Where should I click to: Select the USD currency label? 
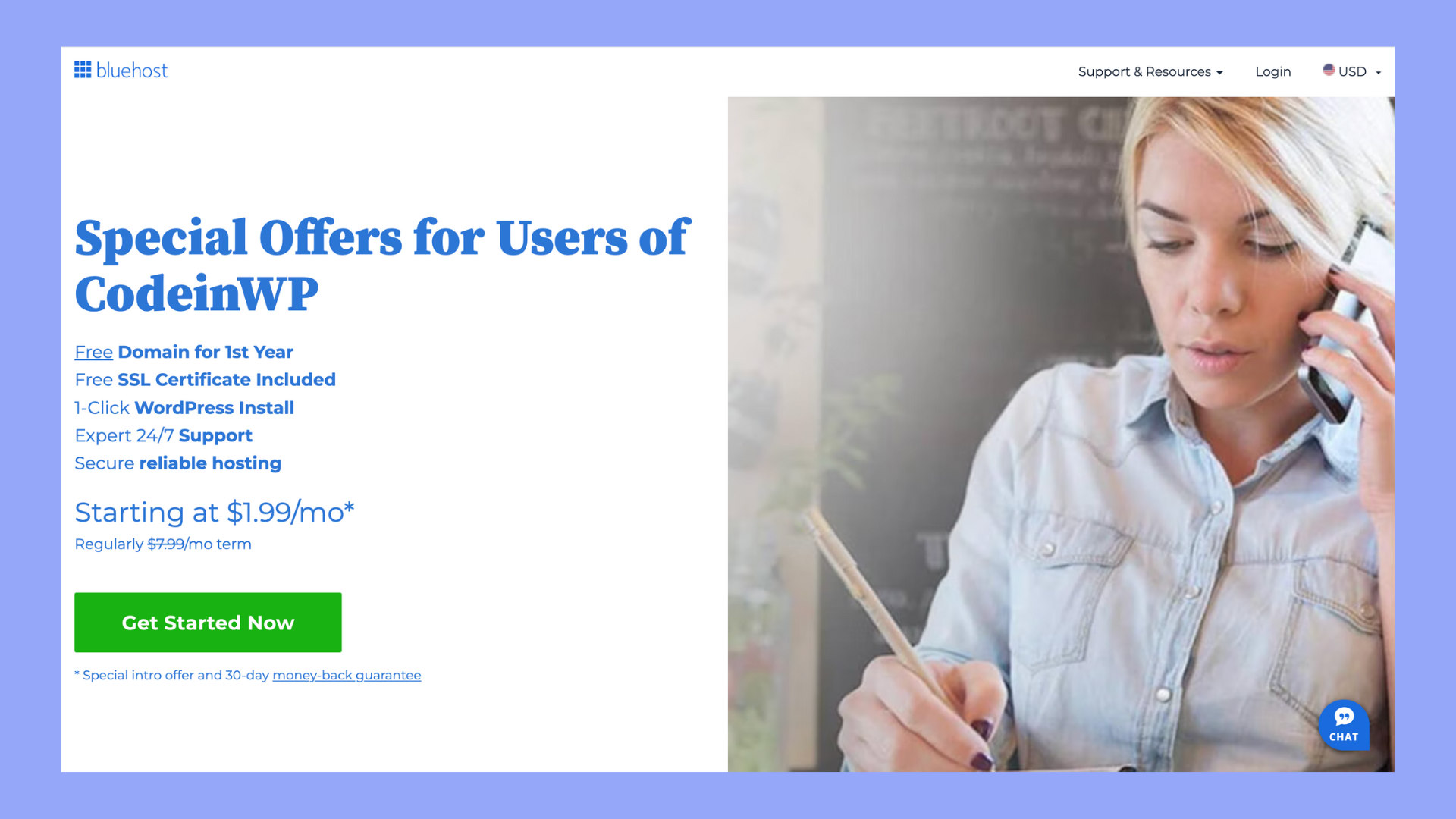click(1352, 71)
